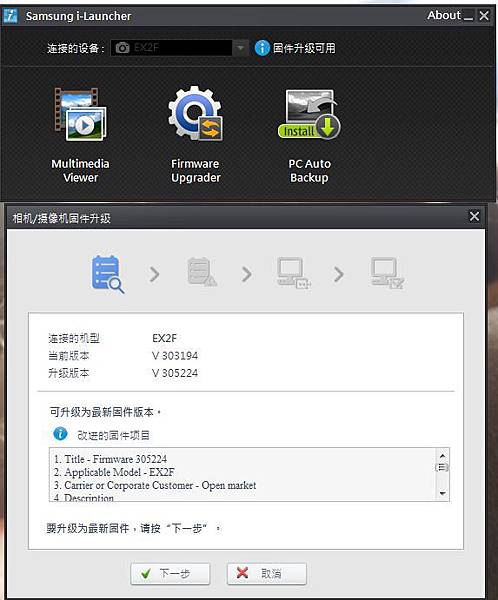Click the first wizard step checklist icon
Image resolution: width=498 pixels, height=600 pixels.
coord(108,274)
